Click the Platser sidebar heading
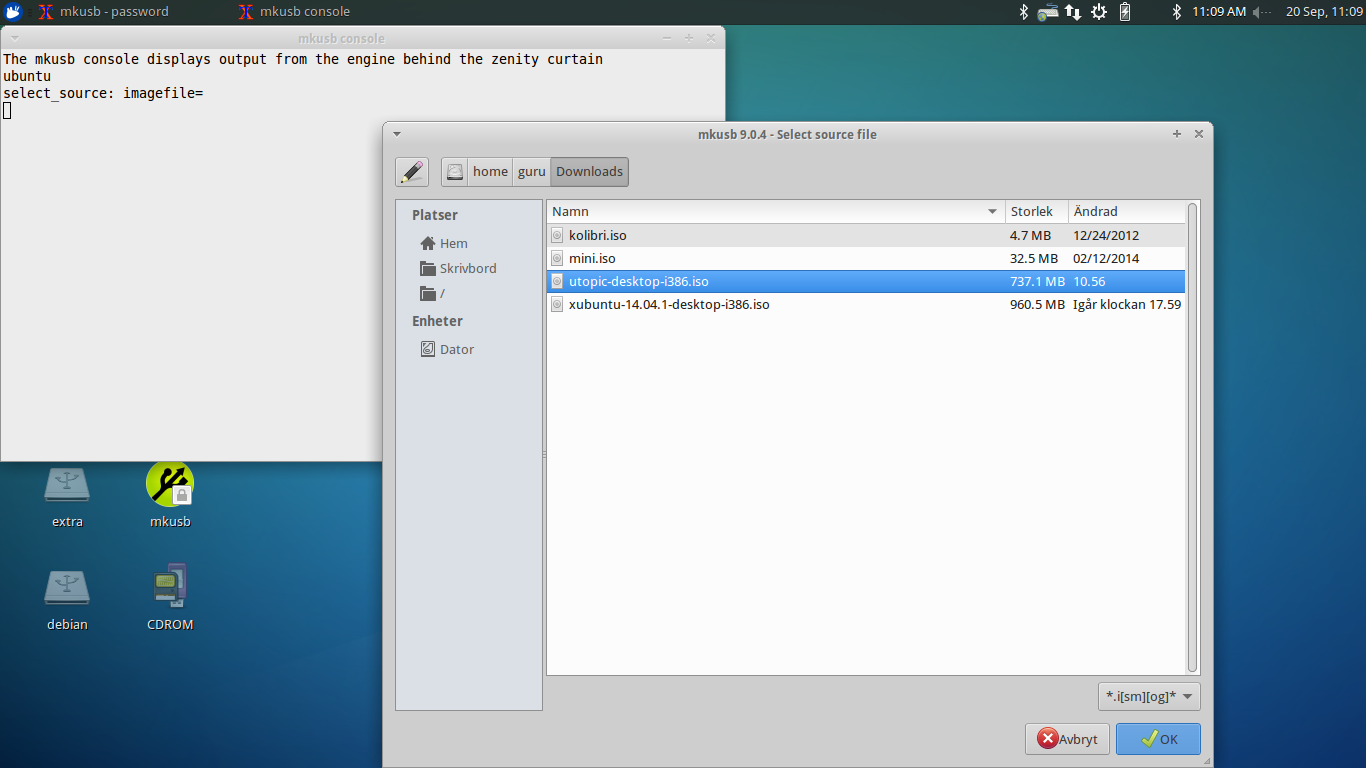Screen dimensions: 1366x768 435,215
